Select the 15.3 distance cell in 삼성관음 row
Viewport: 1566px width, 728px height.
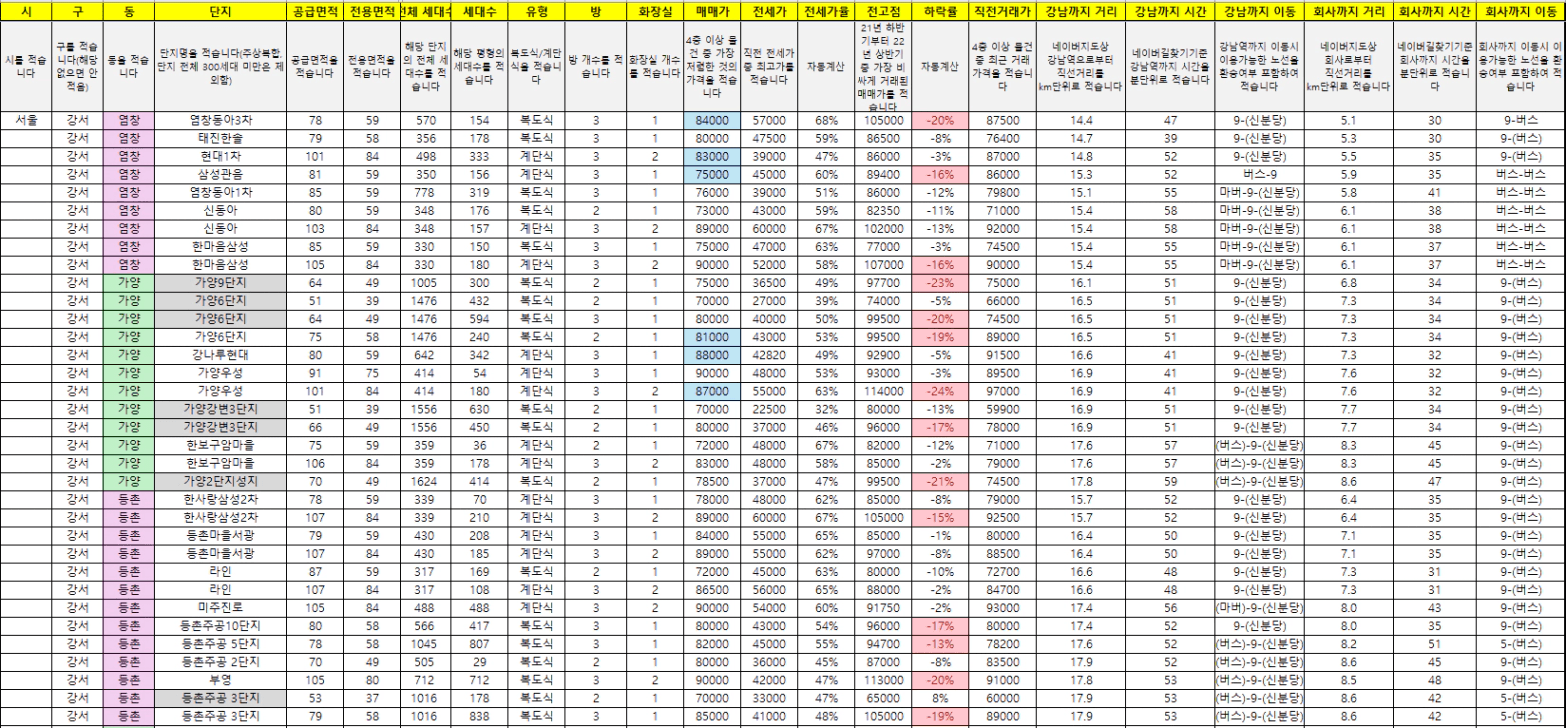coord(1080,174)
